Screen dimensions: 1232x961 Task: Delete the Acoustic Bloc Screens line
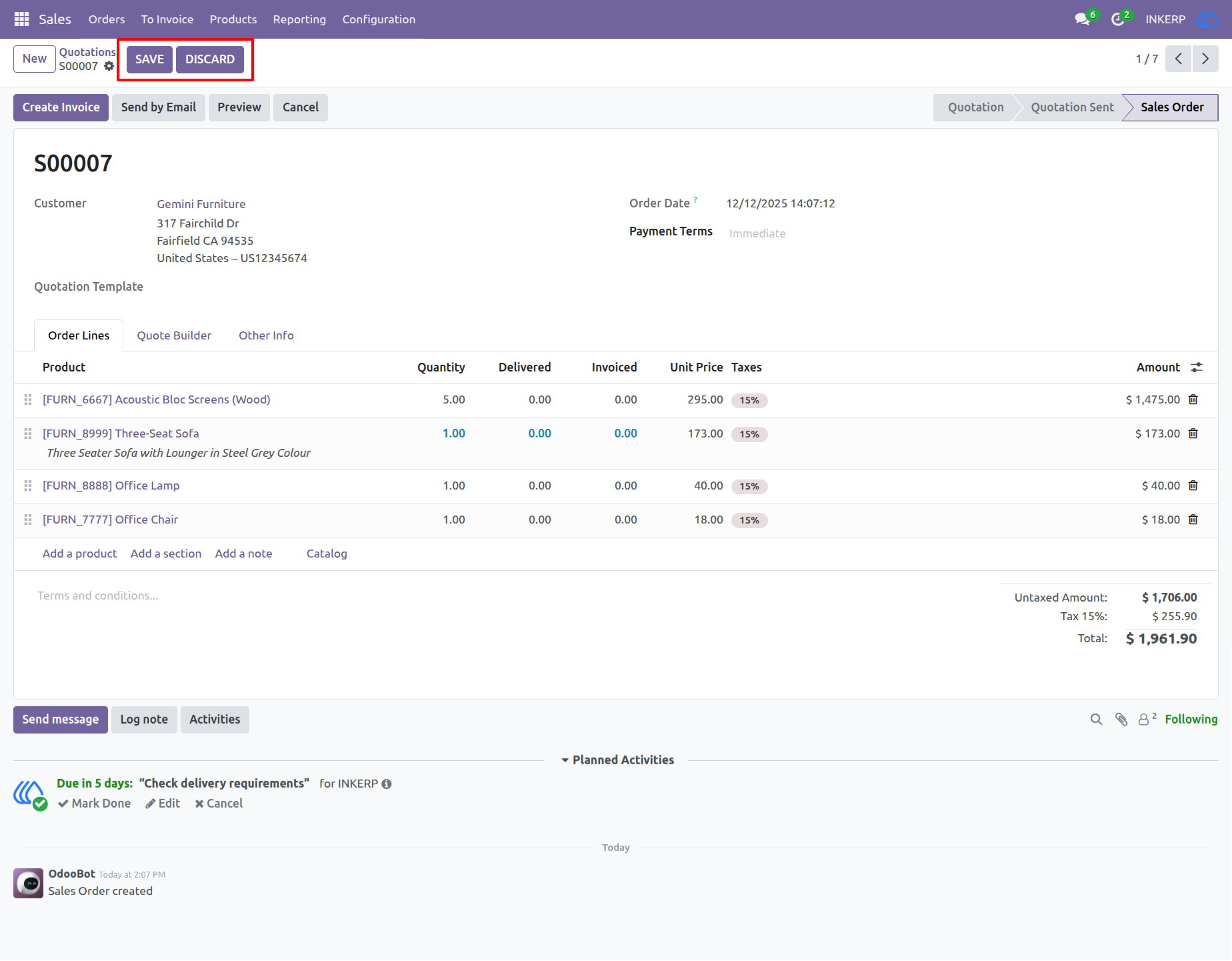(1193, 399)
